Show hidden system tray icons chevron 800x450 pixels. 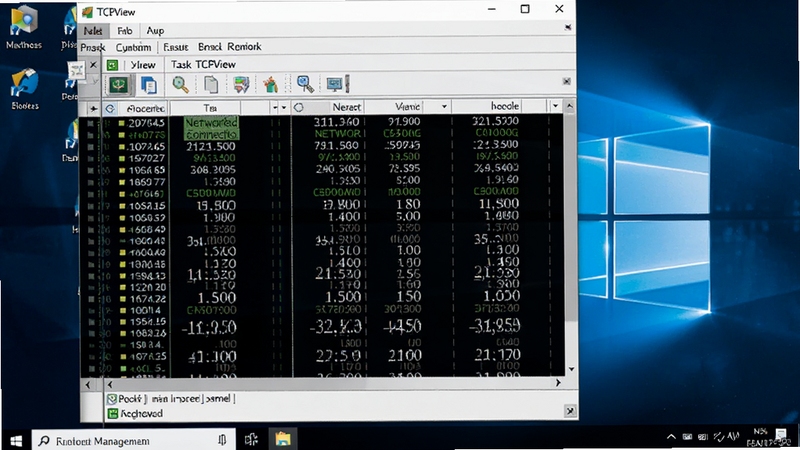[671, 437]
